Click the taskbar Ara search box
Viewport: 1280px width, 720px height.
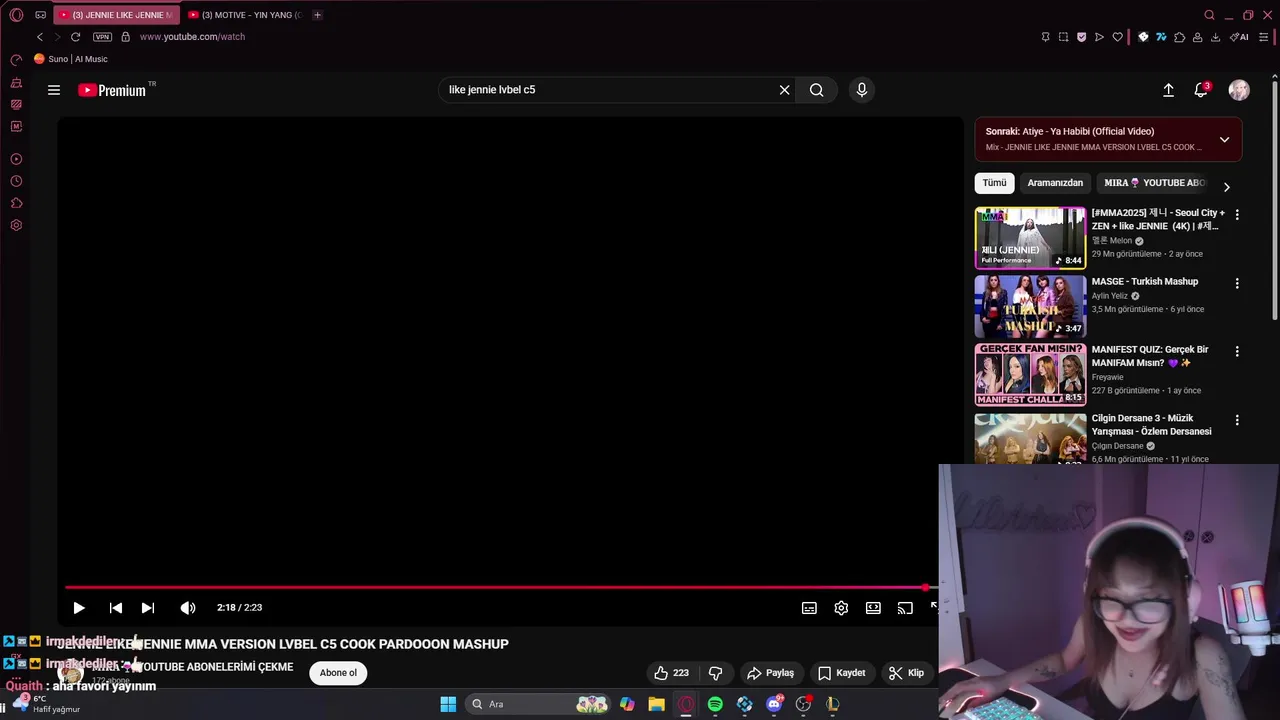pos(538,704)
